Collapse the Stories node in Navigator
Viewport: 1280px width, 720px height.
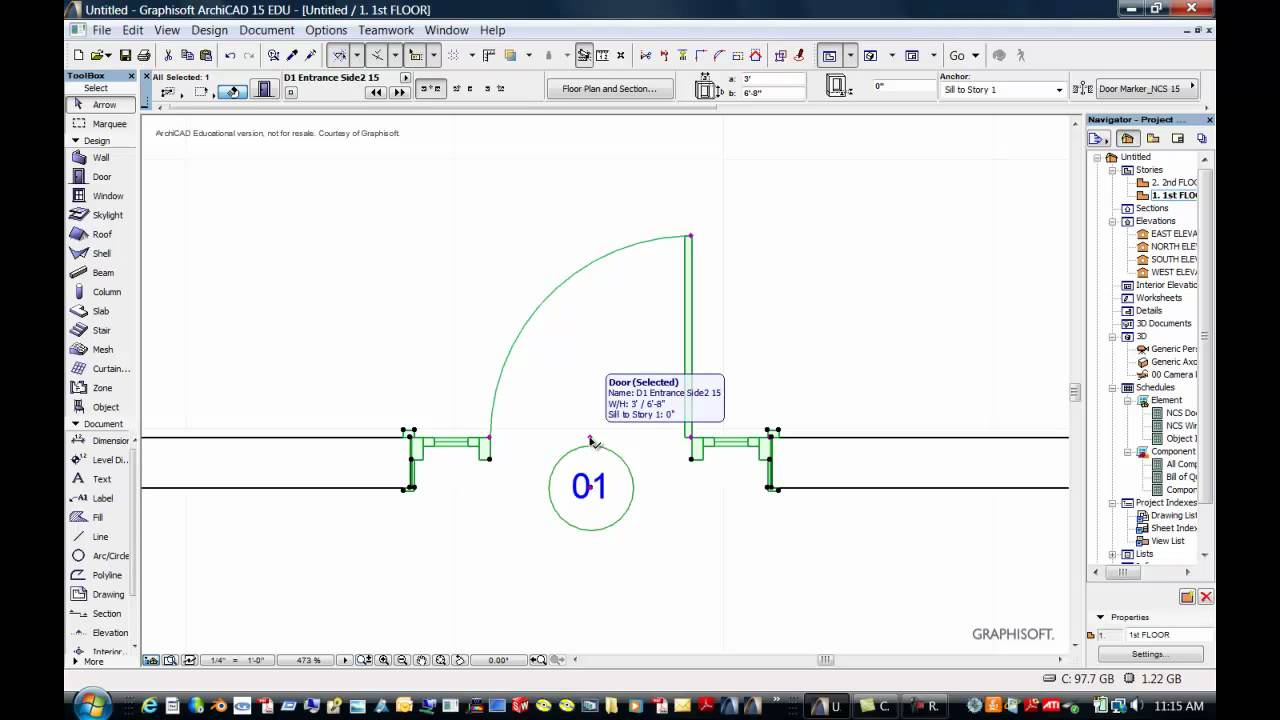pyautogui.click(x=1111, y=170)
